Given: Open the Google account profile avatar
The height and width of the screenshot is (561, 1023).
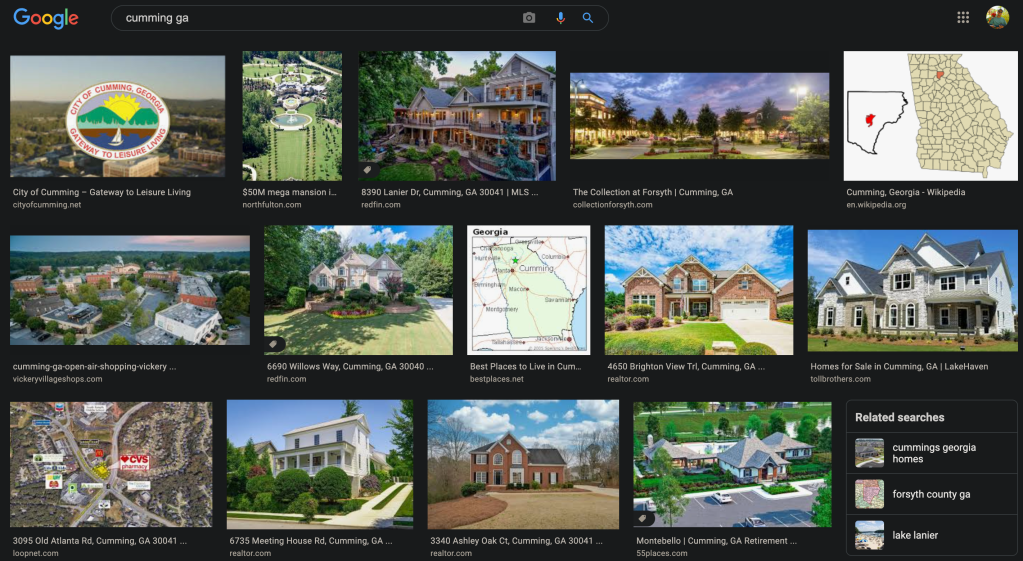Looking at the screenshot, I should point(997,17).
